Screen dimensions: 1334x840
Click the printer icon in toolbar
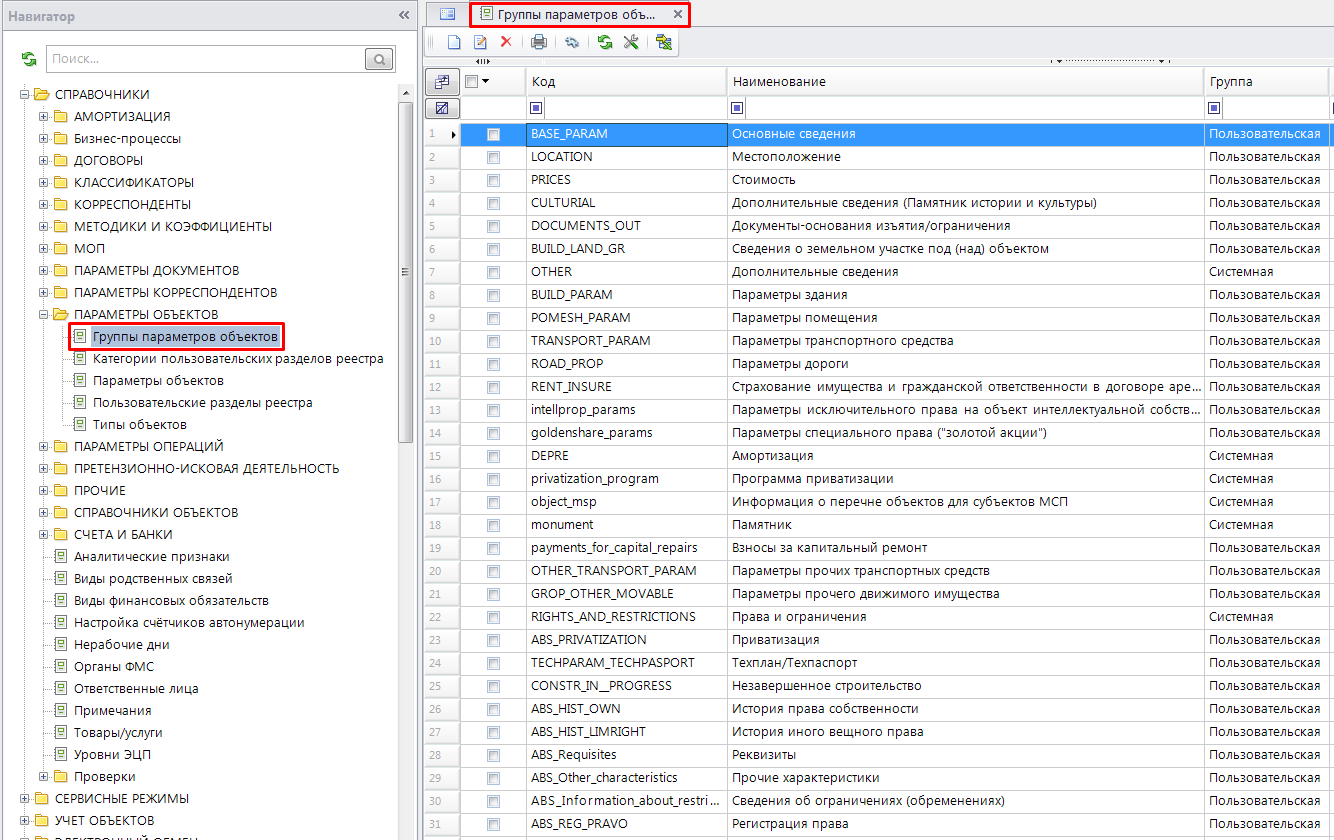[x=539, y=42]
